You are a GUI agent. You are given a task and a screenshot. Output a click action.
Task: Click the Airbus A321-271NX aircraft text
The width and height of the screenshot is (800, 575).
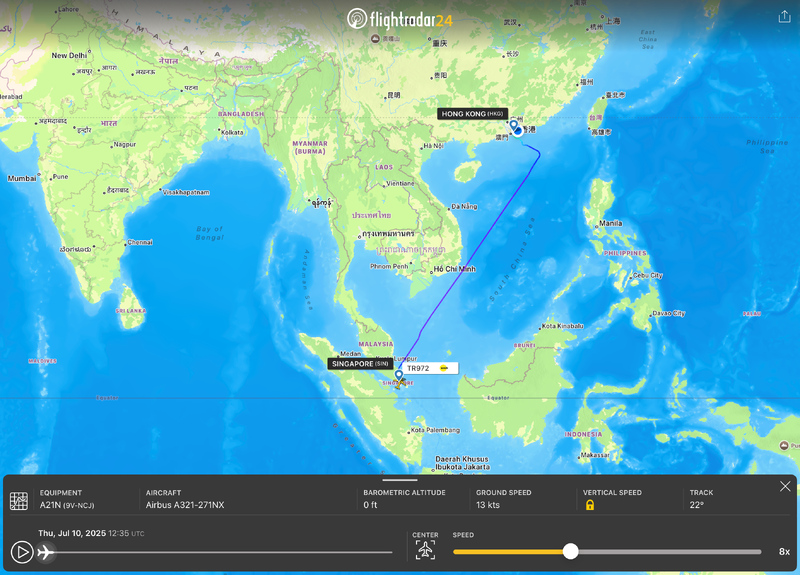(x=185, y=505)
